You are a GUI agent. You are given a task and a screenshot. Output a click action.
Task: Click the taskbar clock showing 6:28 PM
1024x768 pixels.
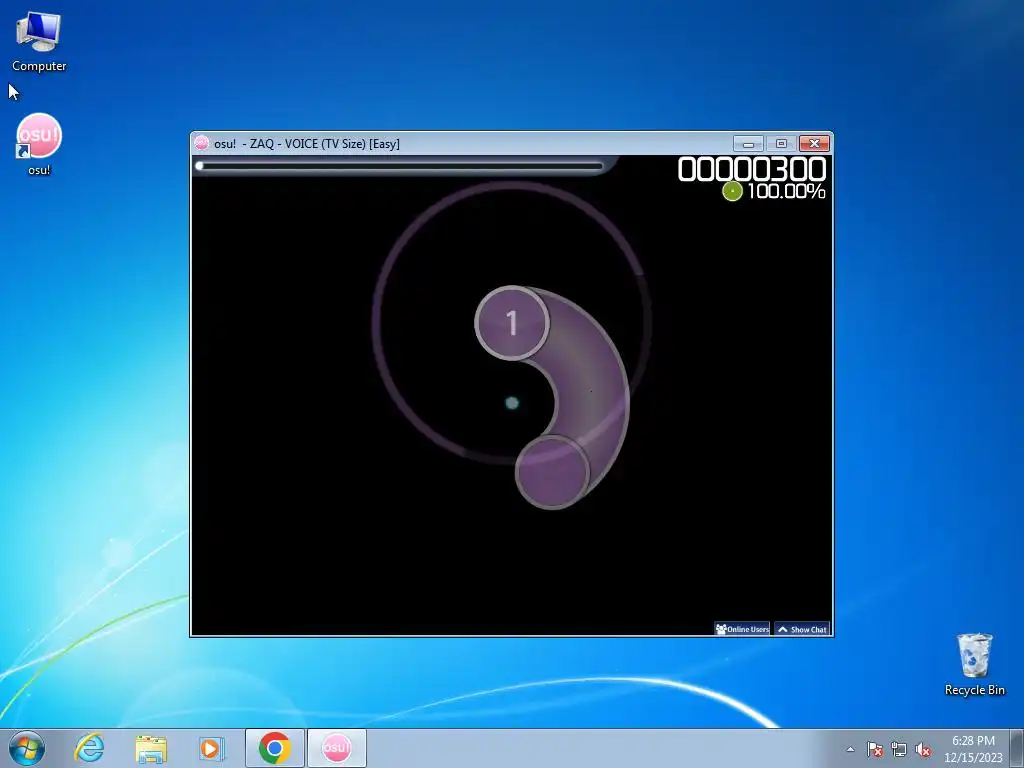pyautogui.click(x=973, y=749)
